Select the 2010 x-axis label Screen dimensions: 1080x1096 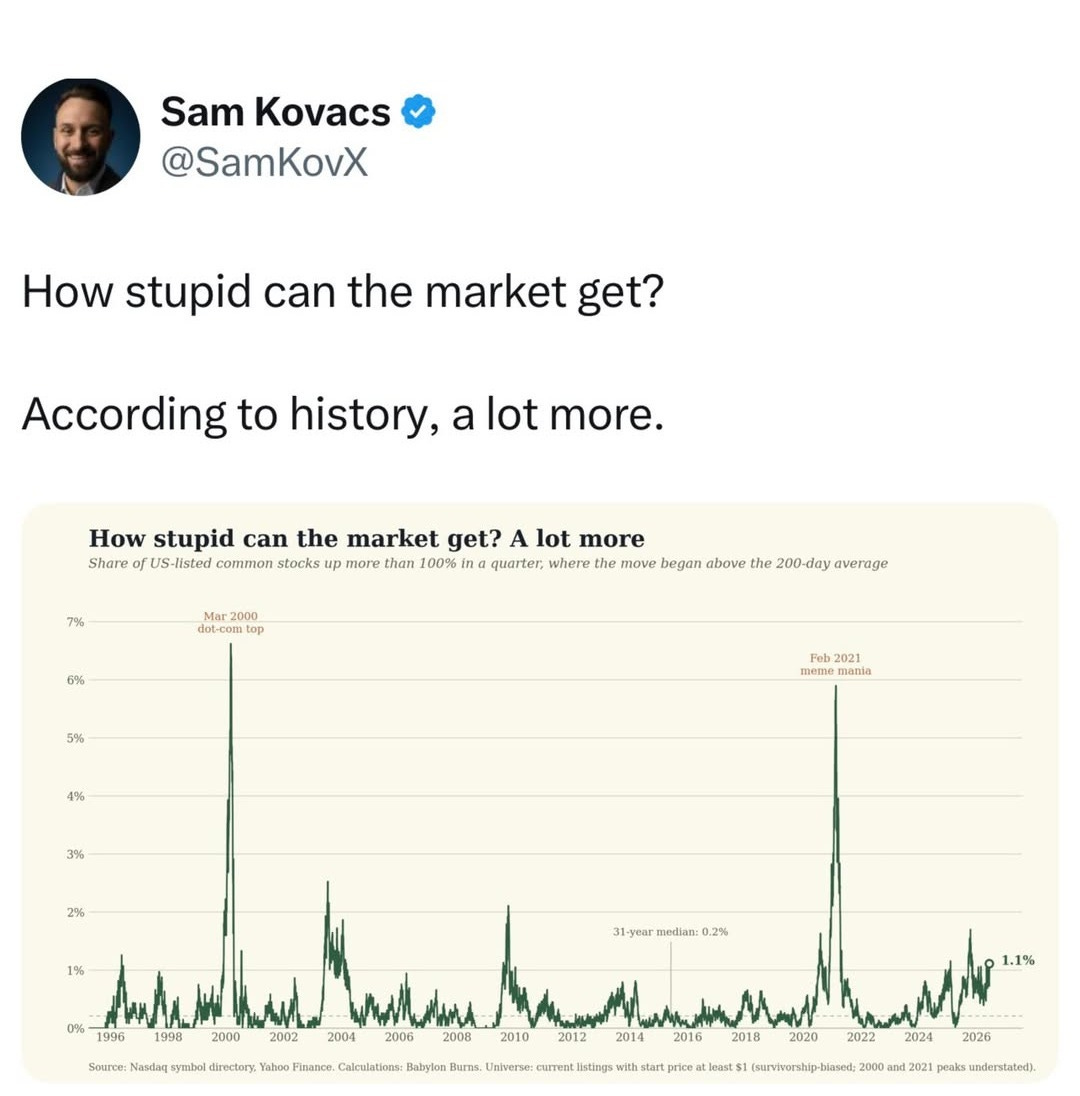(514, 1037)
